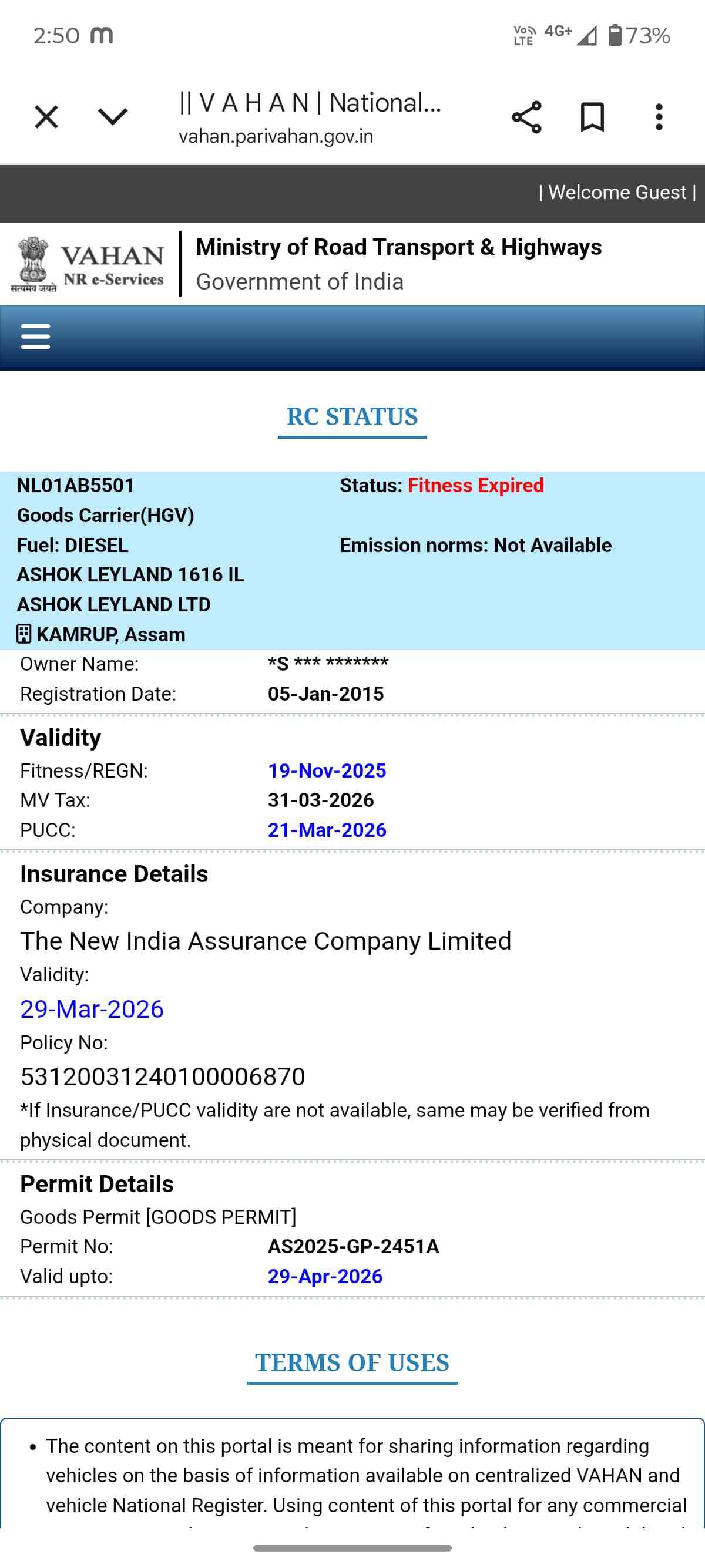This screenshot has width=705, height=1568.
Task: Expand the tab dropdown chevron
Action: 113,116
